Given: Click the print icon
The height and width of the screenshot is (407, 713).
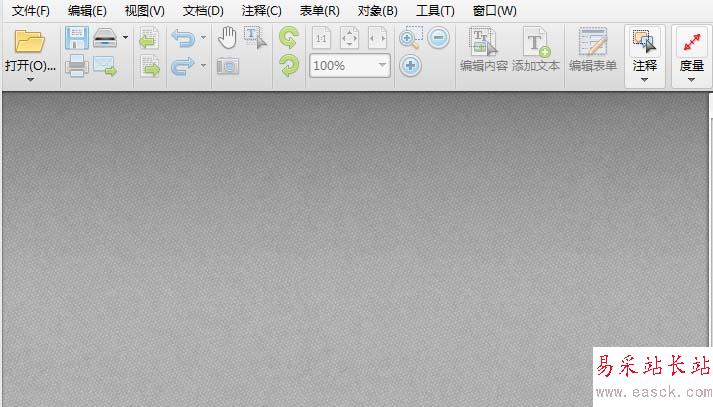Looking at the screenshot, I should (76, 66).
